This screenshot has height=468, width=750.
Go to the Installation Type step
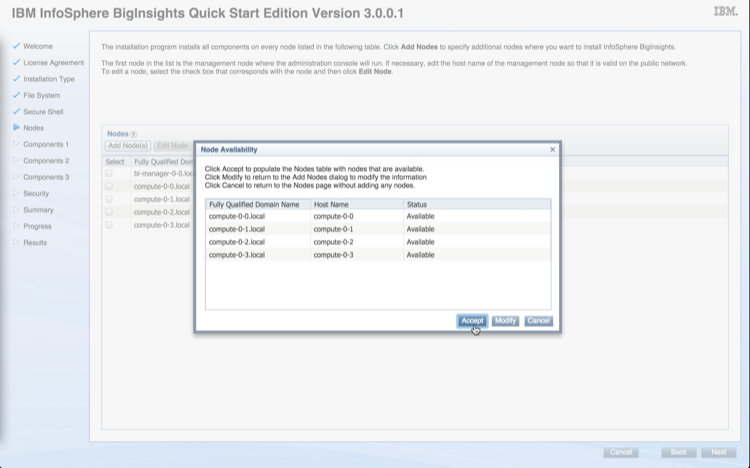[x=49, y=79]
